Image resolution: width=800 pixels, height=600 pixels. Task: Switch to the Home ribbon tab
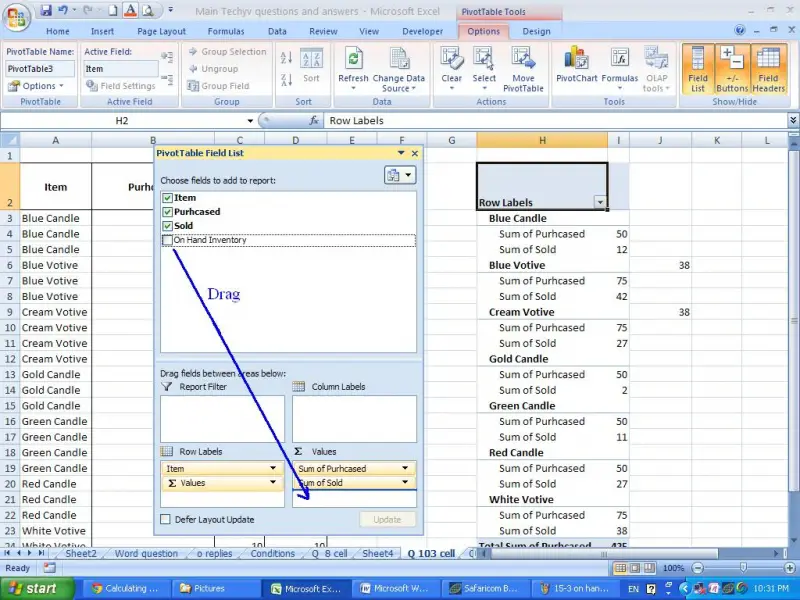58,31
